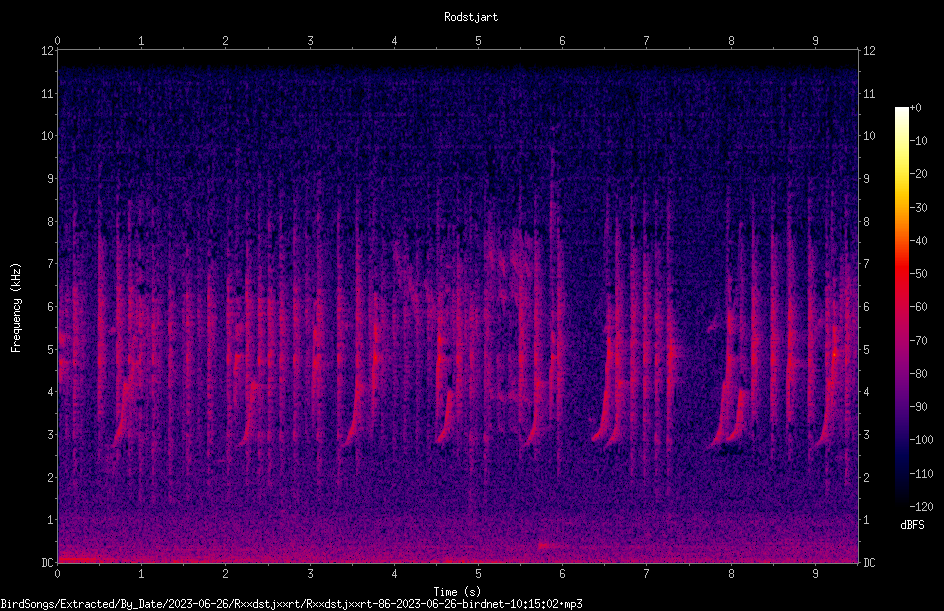Click the 12 tick on left frequency axis
944x611 pixels.
pos(48,51)
